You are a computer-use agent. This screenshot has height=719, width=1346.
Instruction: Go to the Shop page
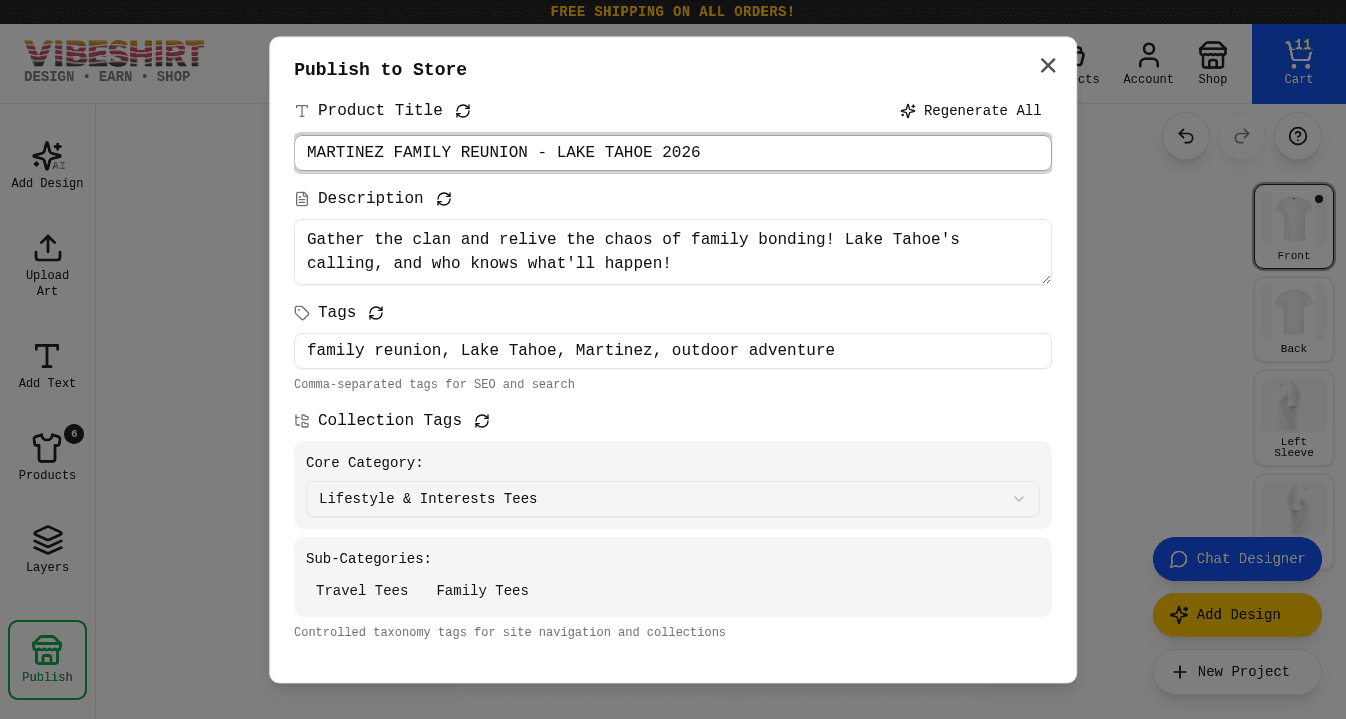point(1212,64)
